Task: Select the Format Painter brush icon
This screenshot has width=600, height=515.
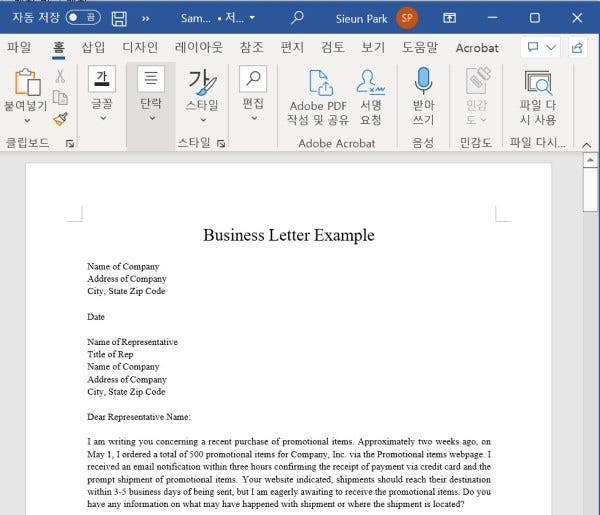Action: 60,119
